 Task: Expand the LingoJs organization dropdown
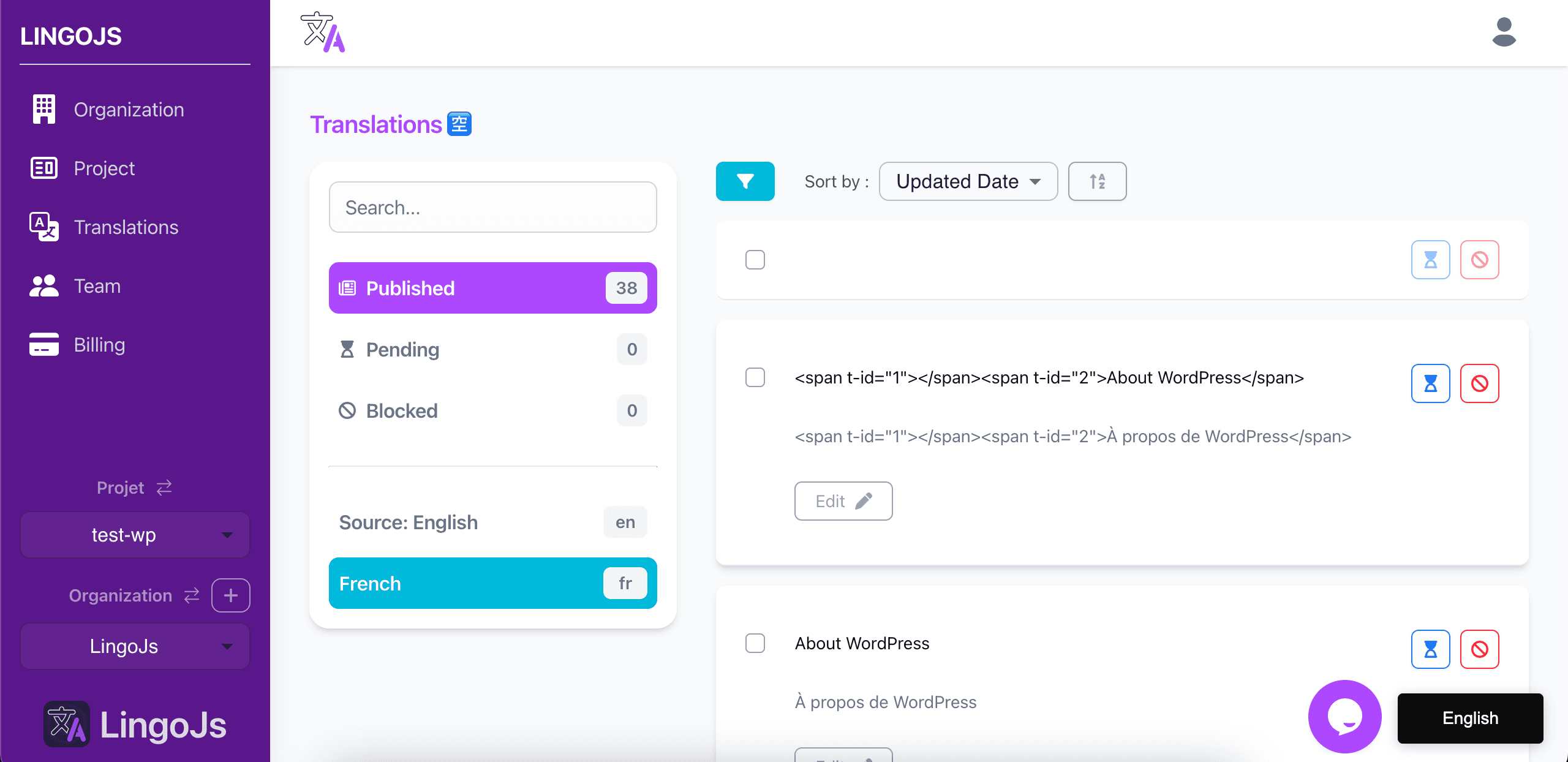135,646
